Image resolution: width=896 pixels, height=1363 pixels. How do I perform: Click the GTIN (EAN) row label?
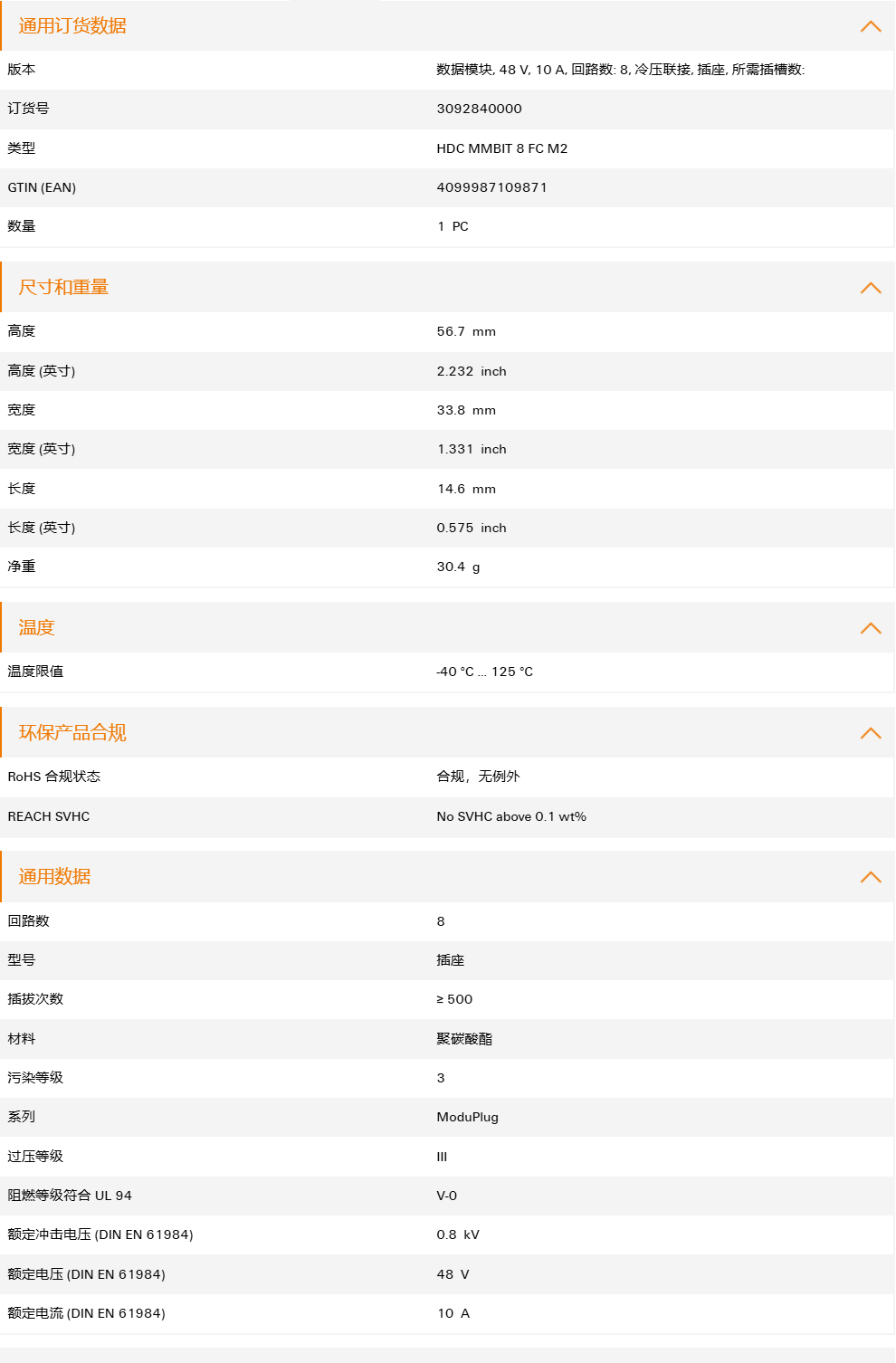pyautogui.click(x=42, y=187)
